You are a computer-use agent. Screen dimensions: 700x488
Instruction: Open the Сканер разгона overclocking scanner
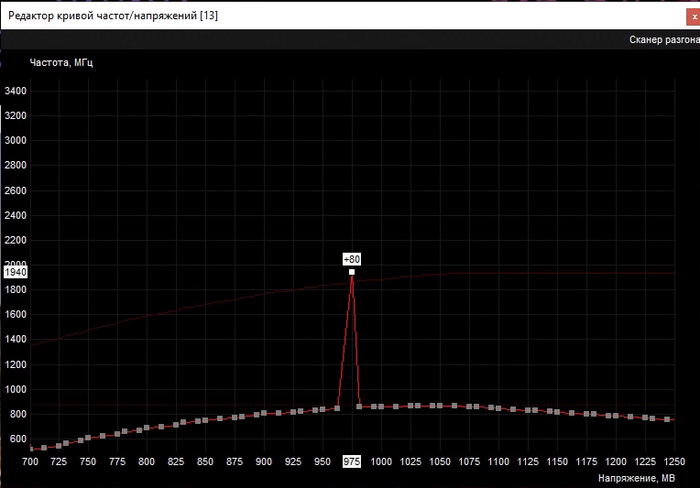tap(663, 40)
